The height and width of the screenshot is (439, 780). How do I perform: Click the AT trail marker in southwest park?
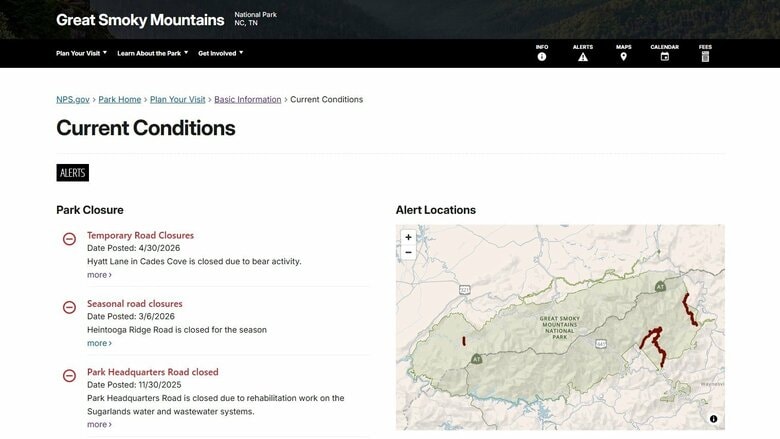pyautogui.click(x=477, y=358)
